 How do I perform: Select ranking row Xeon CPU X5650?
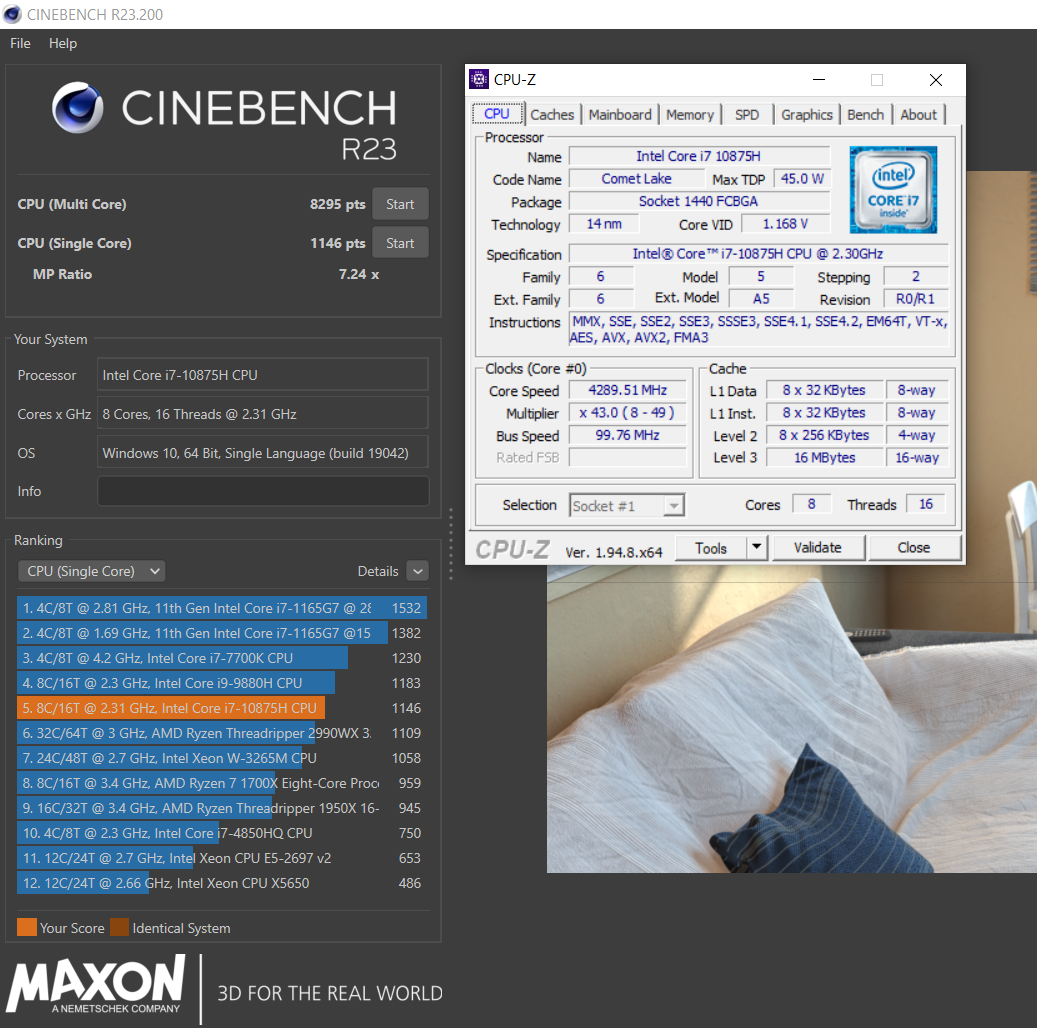click(222, 883)
